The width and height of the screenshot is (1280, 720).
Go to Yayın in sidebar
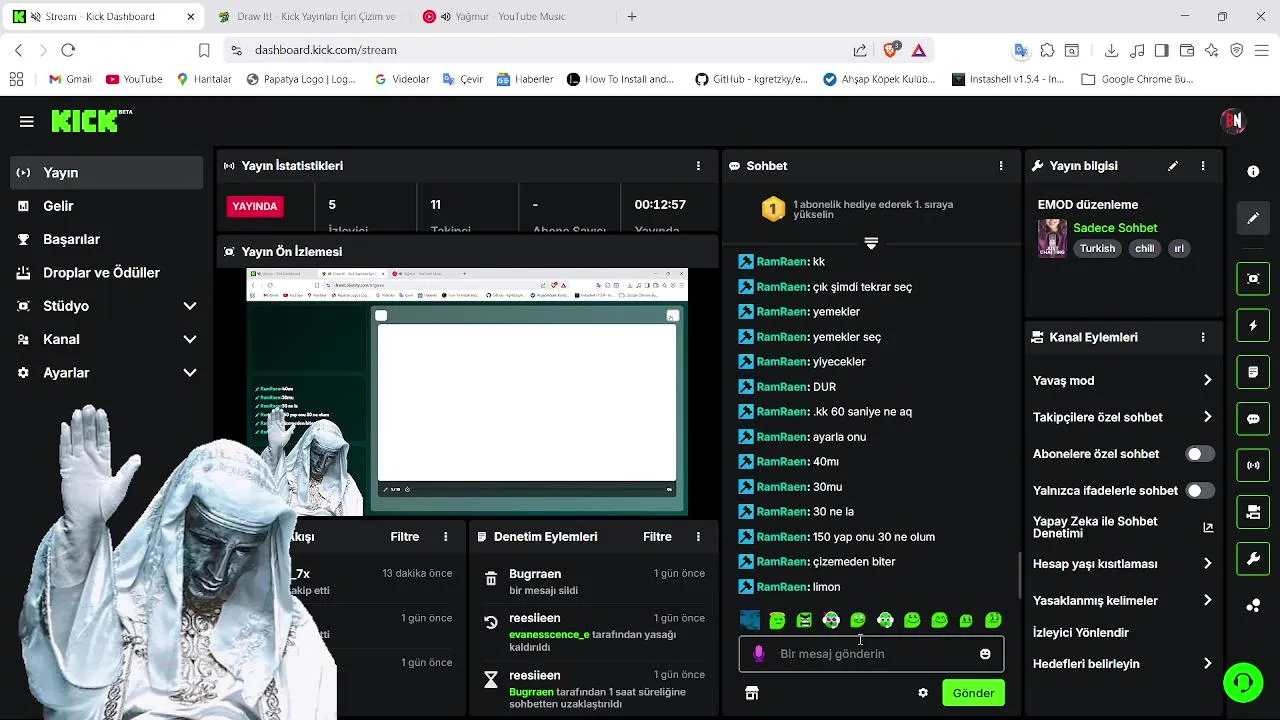click(107, 173)
